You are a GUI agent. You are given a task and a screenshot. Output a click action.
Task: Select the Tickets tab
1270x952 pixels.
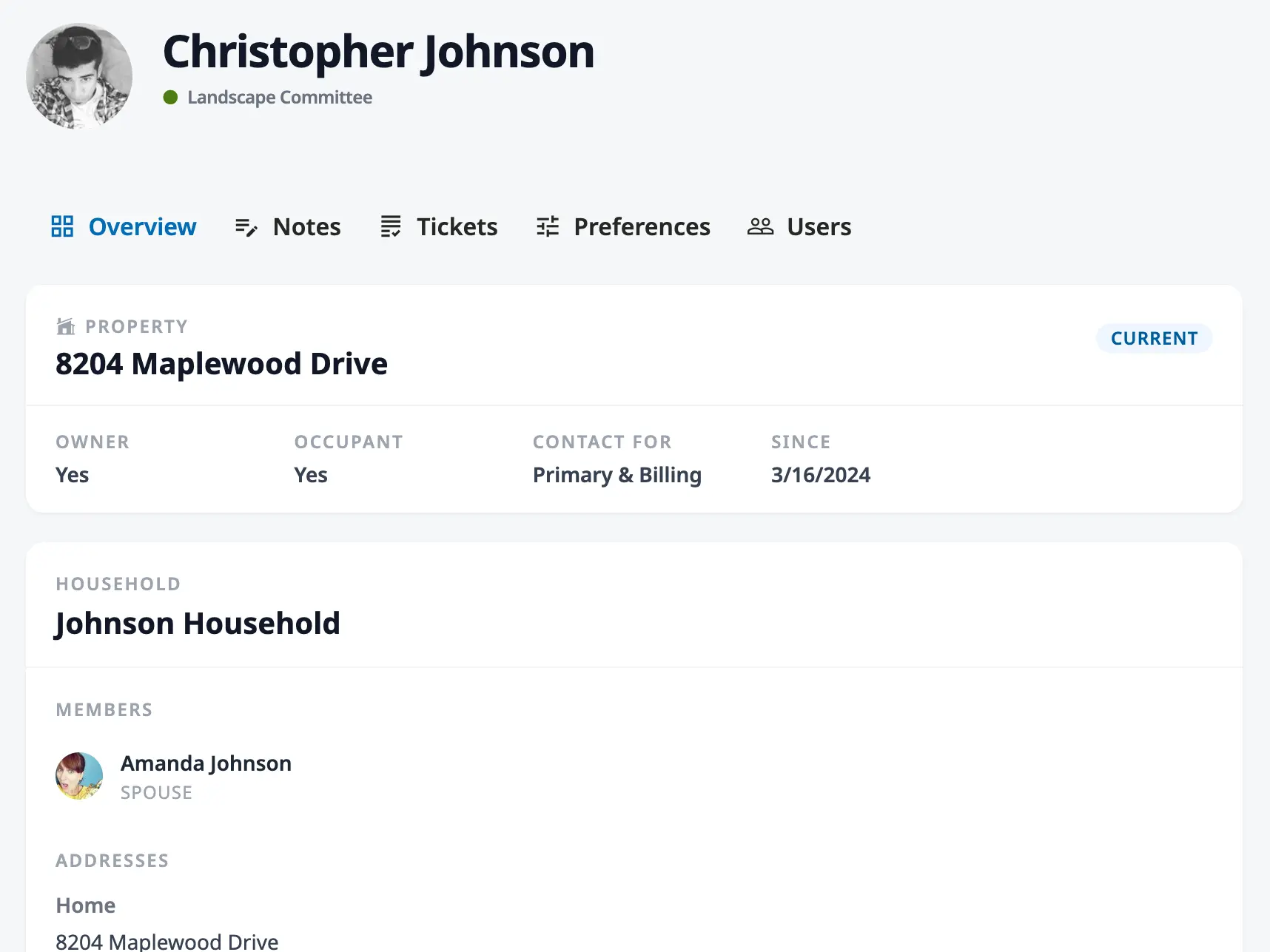[x=457, y=227]
